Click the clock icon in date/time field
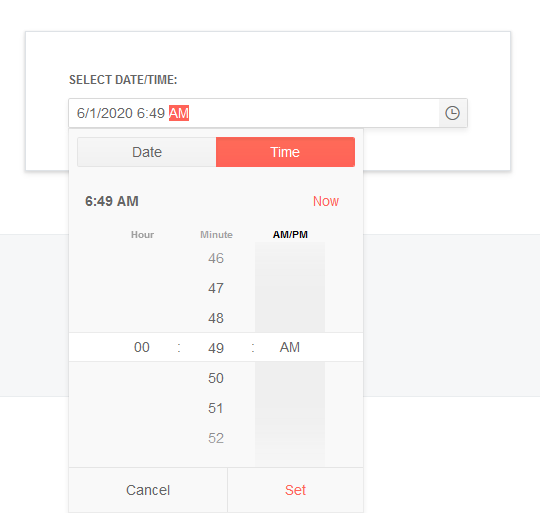540x513 pixels. pos(452,113)
